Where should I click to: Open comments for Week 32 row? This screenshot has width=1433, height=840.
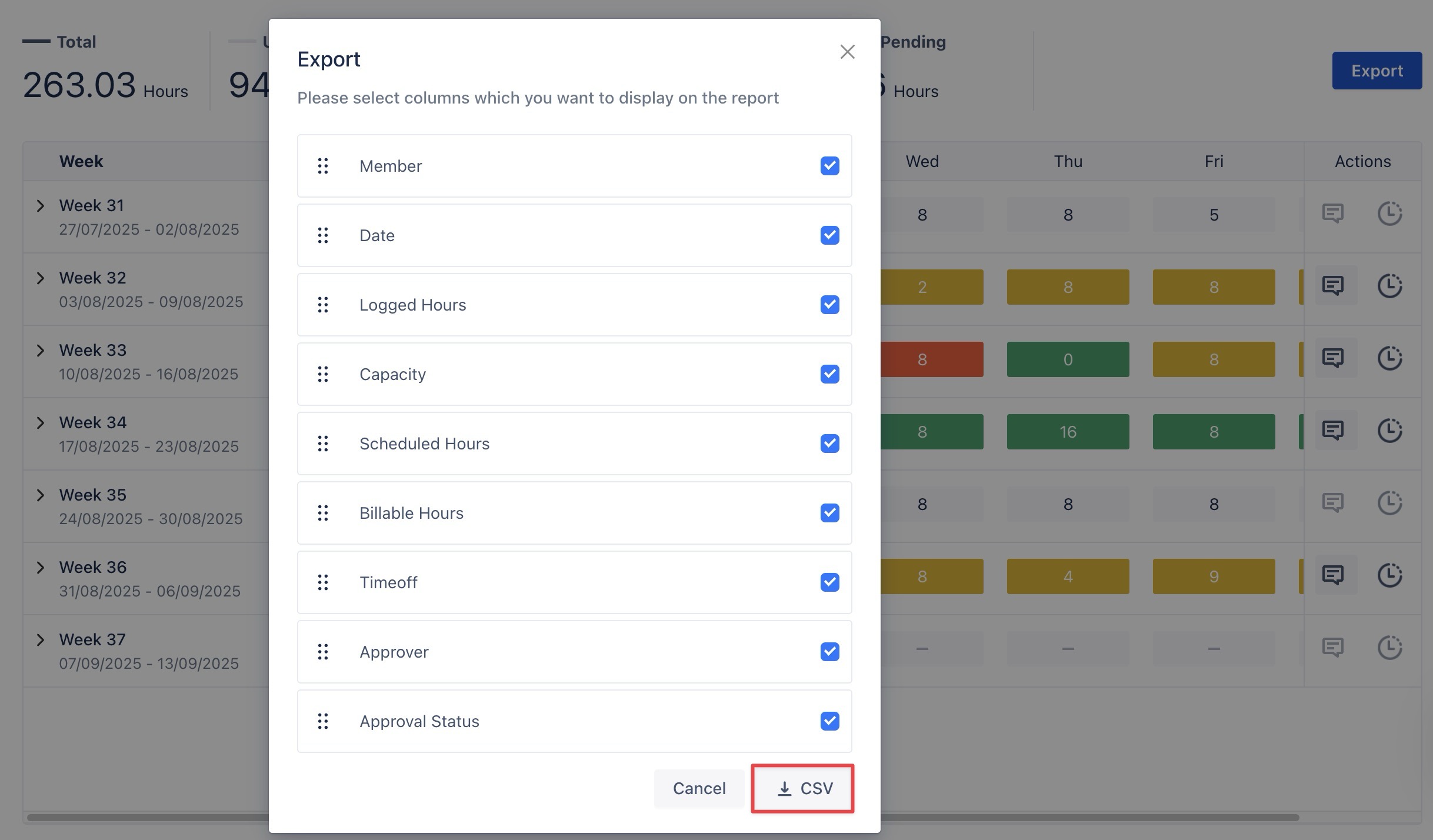pos(1332,286)
